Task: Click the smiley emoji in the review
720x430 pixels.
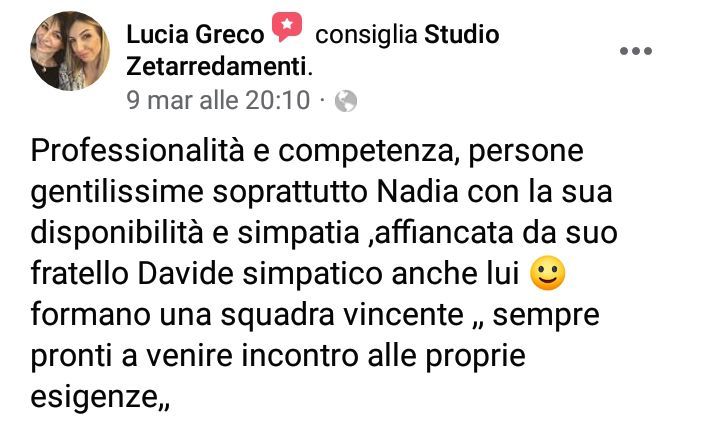Action: click(x=547, y=273)
